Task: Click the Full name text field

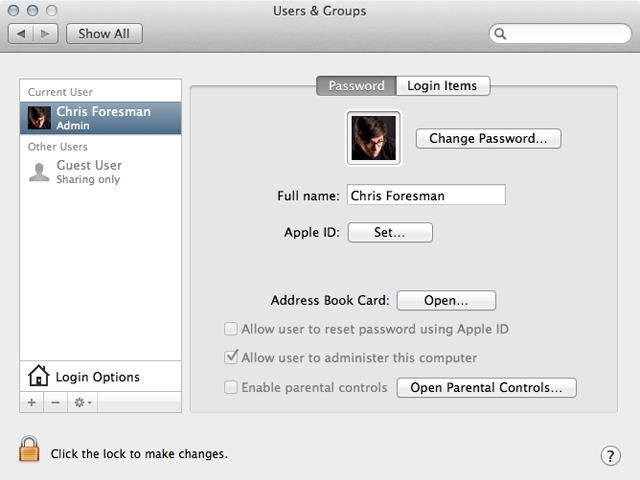Action: (426, 195)
